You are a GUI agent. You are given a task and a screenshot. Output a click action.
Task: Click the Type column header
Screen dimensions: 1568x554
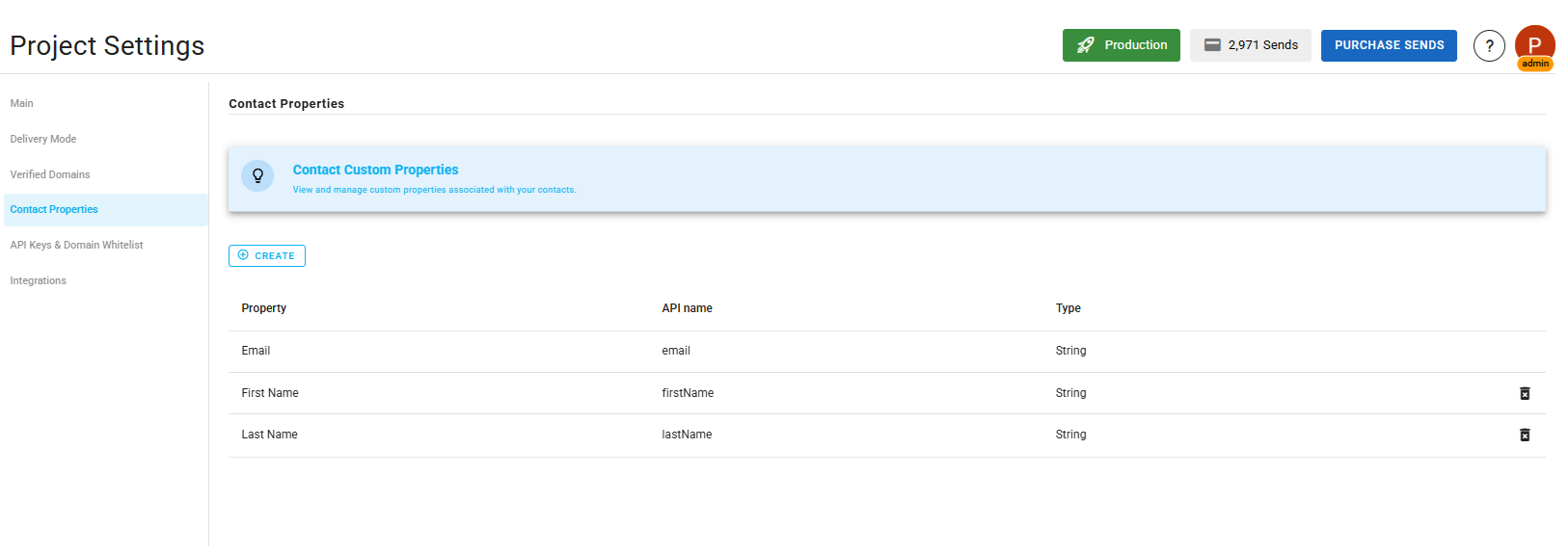click(1068, 308)
